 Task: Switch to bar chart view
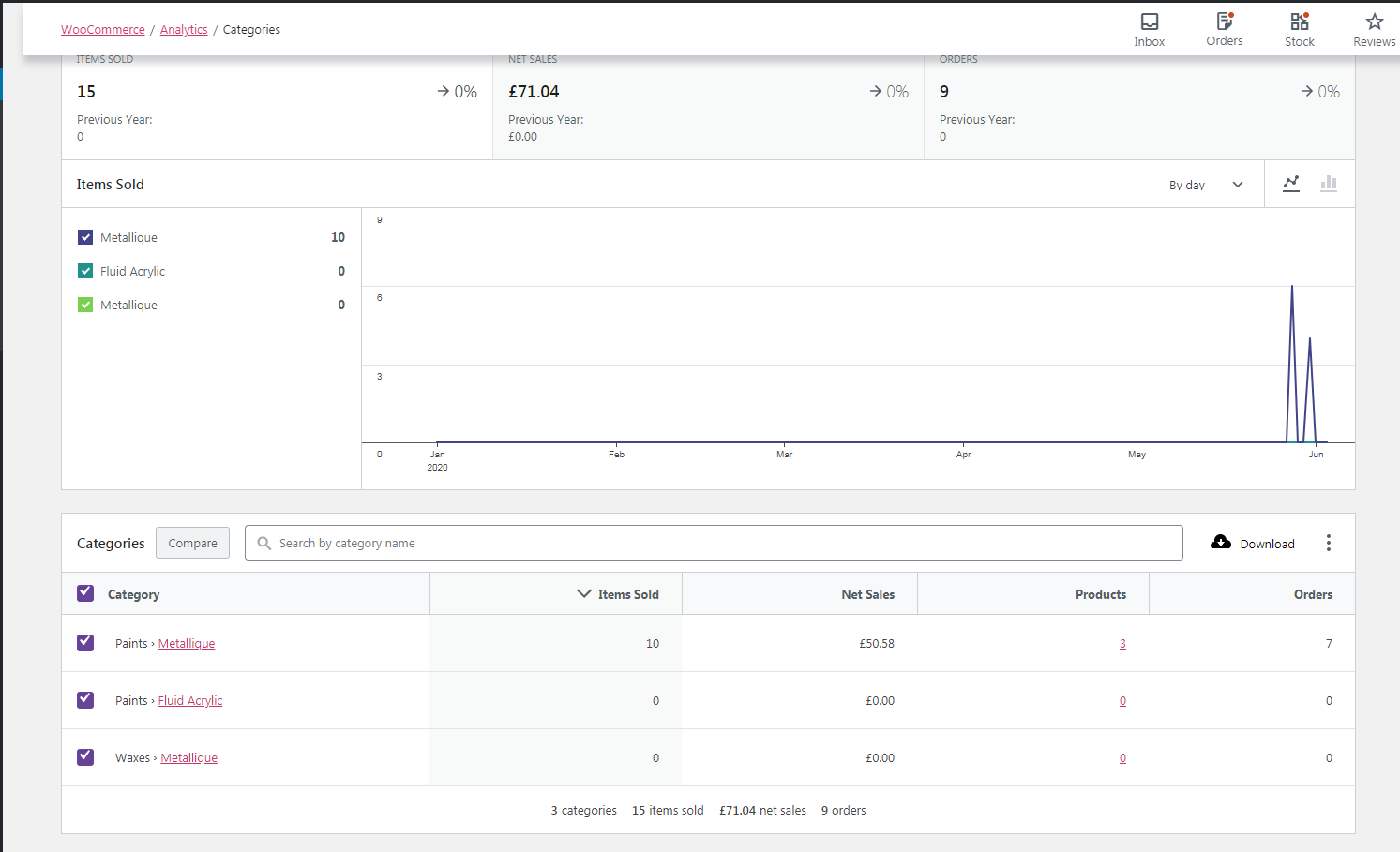[1329, 184]
